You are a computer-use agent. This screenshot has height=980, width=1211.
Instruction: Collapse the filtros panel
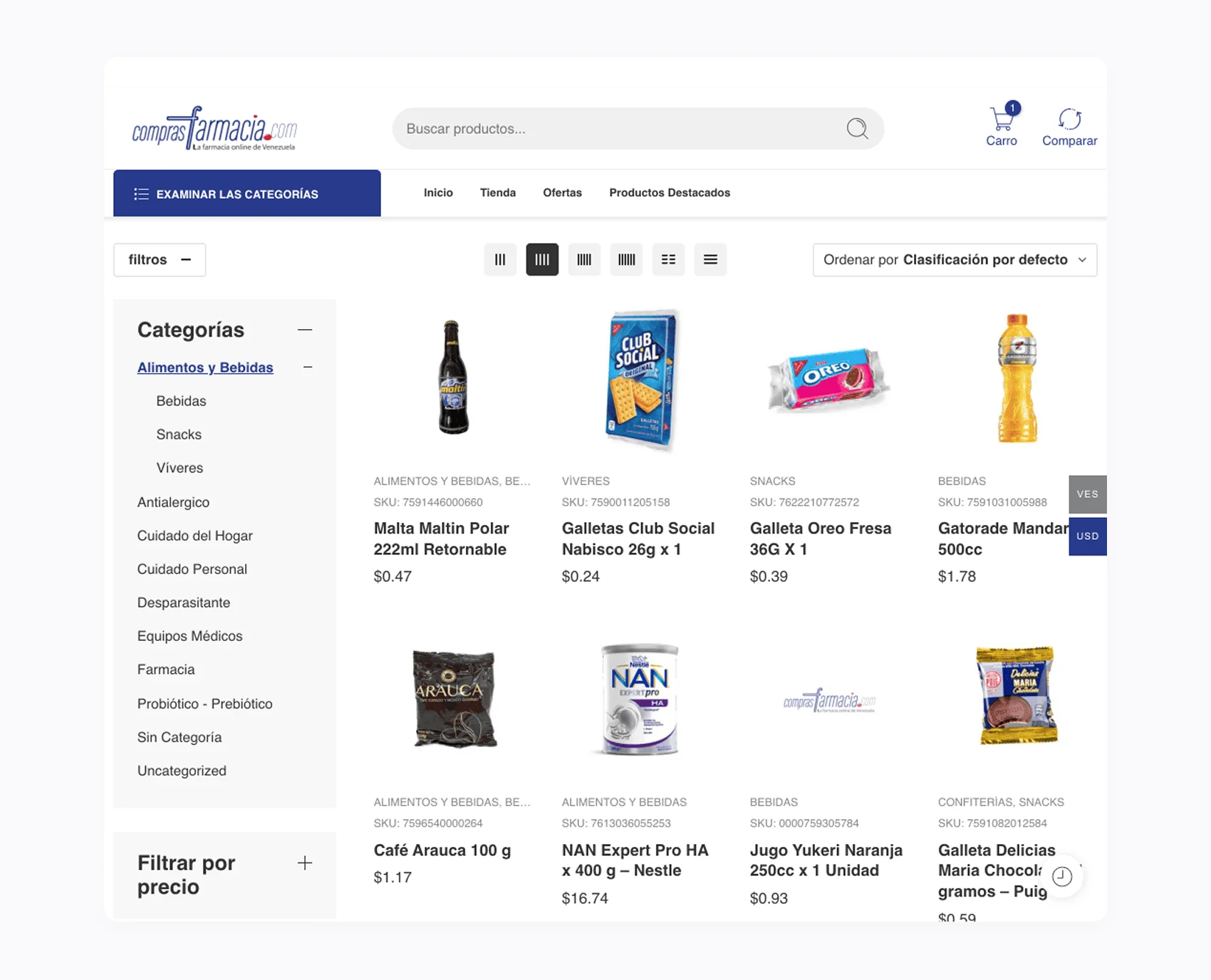pos(160,259)
